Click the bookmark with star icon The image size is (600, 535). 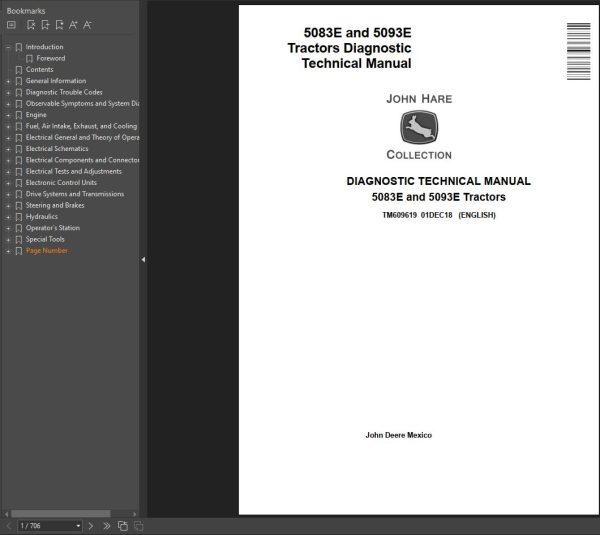[x=59, y=25]
